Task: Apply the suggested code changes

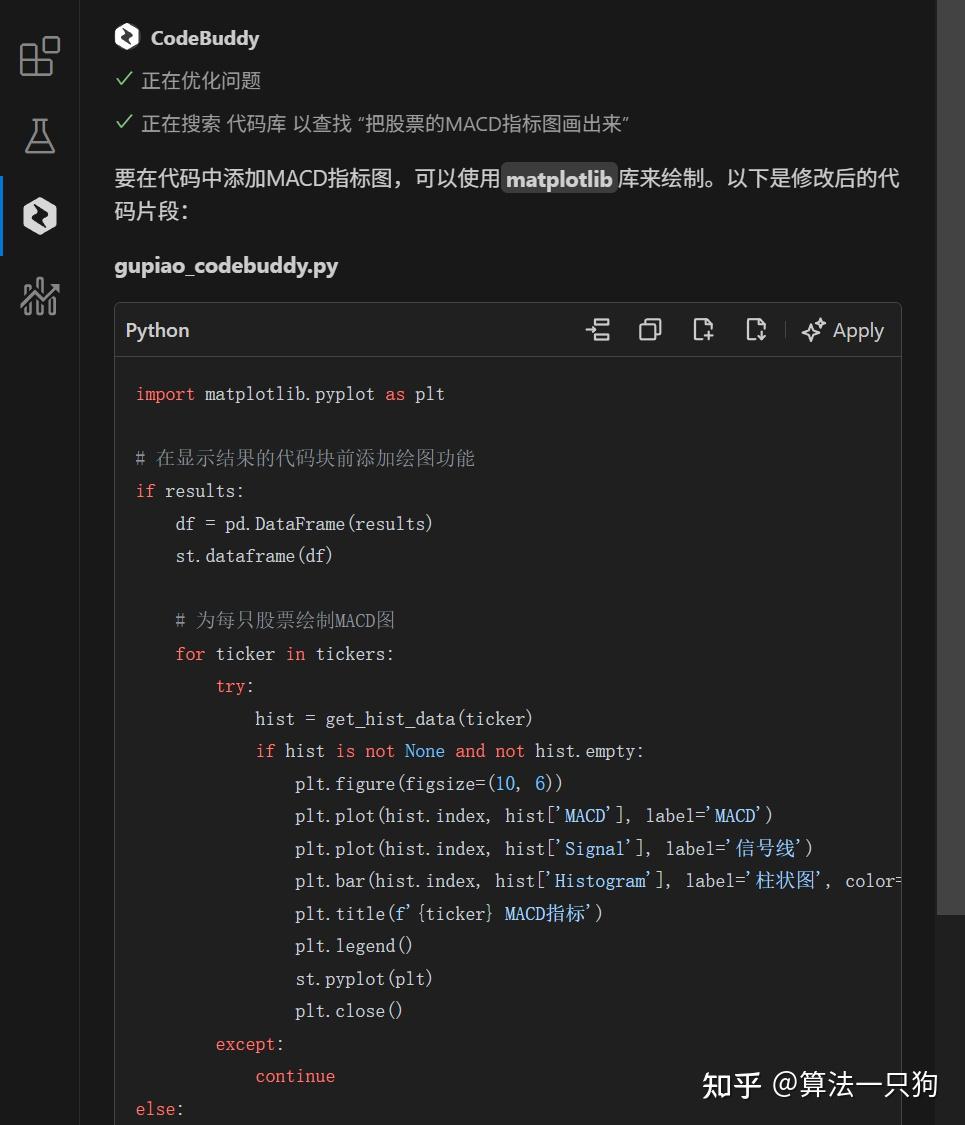Action: point(843,330)
